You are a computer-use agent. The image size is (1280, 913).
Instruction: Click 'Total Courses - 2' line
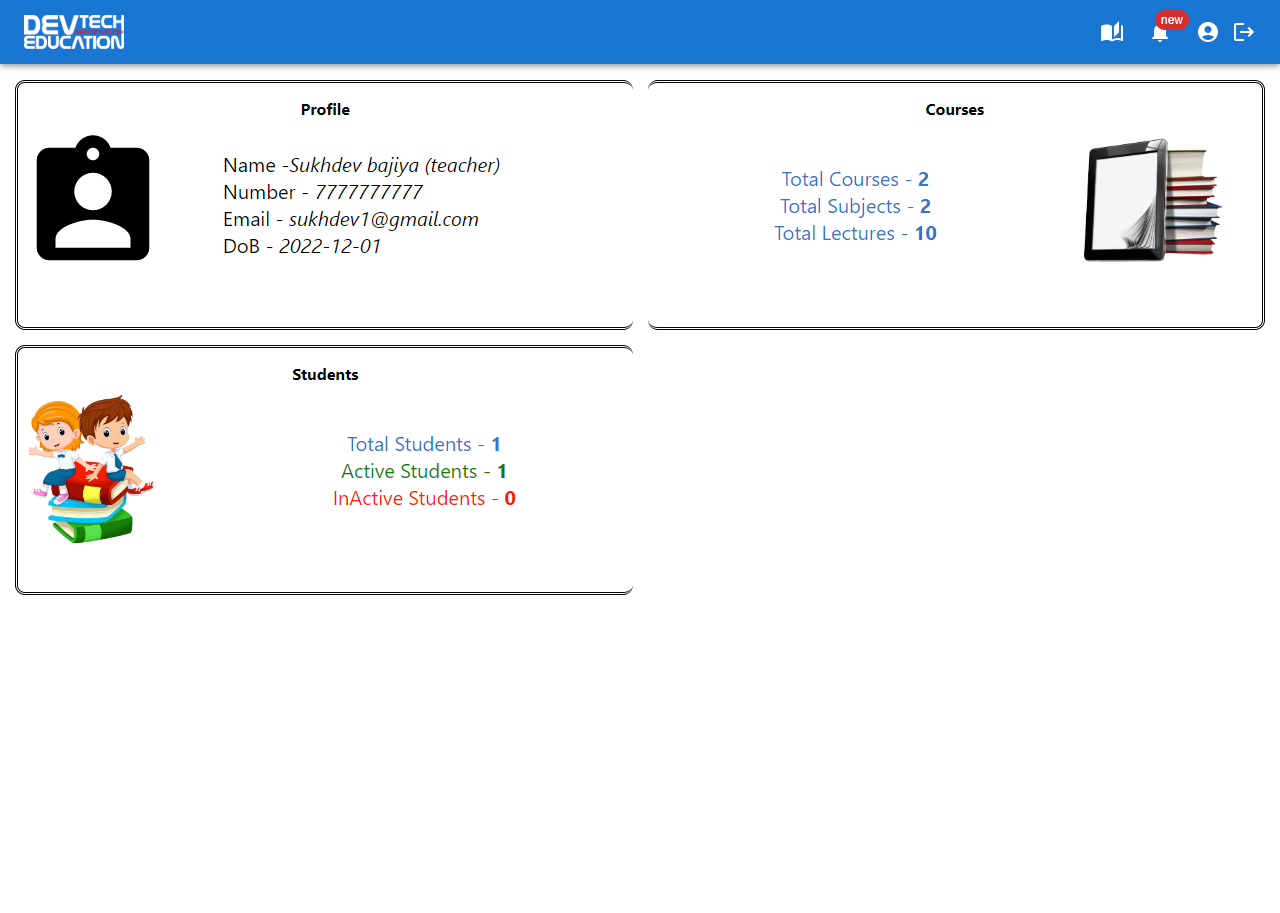[x=855, y=179]
